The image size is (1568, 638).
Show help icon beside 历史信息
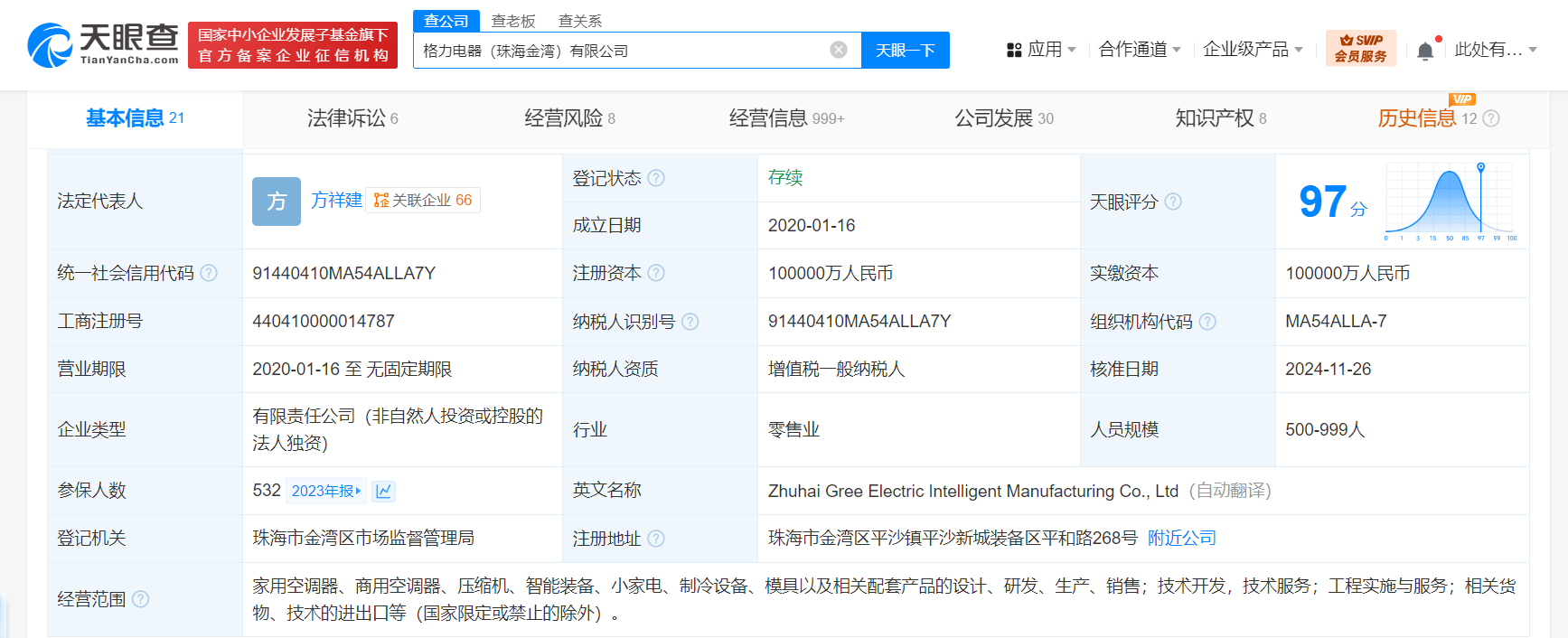tap(1491, 118)
